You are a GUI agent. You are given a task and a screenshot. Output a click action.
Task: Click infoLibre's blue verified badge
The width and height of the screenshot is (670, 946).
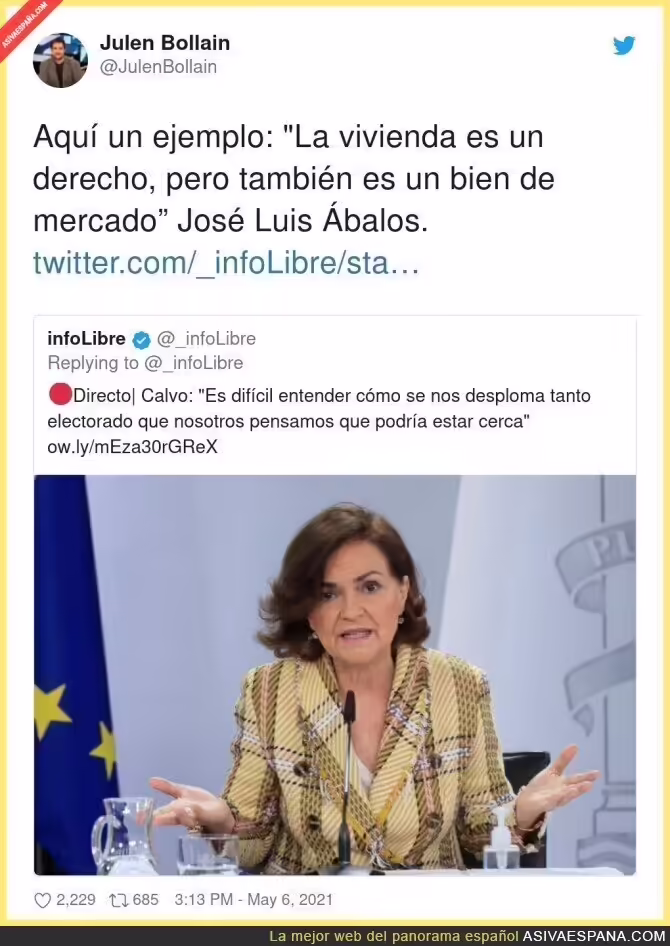tap(141, 340)
